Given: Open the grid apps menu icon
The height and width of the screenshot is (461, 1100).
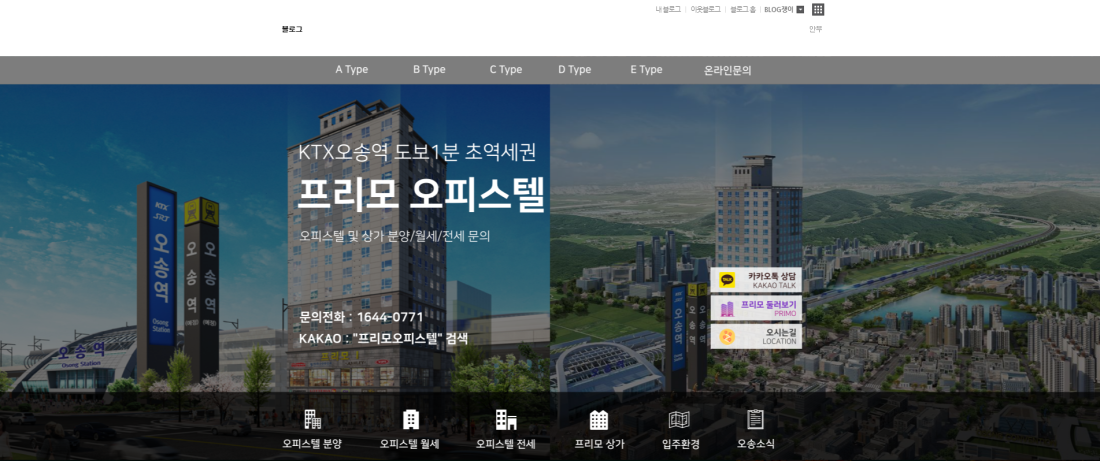Looking at the screenshot, I should pos(818,9).
